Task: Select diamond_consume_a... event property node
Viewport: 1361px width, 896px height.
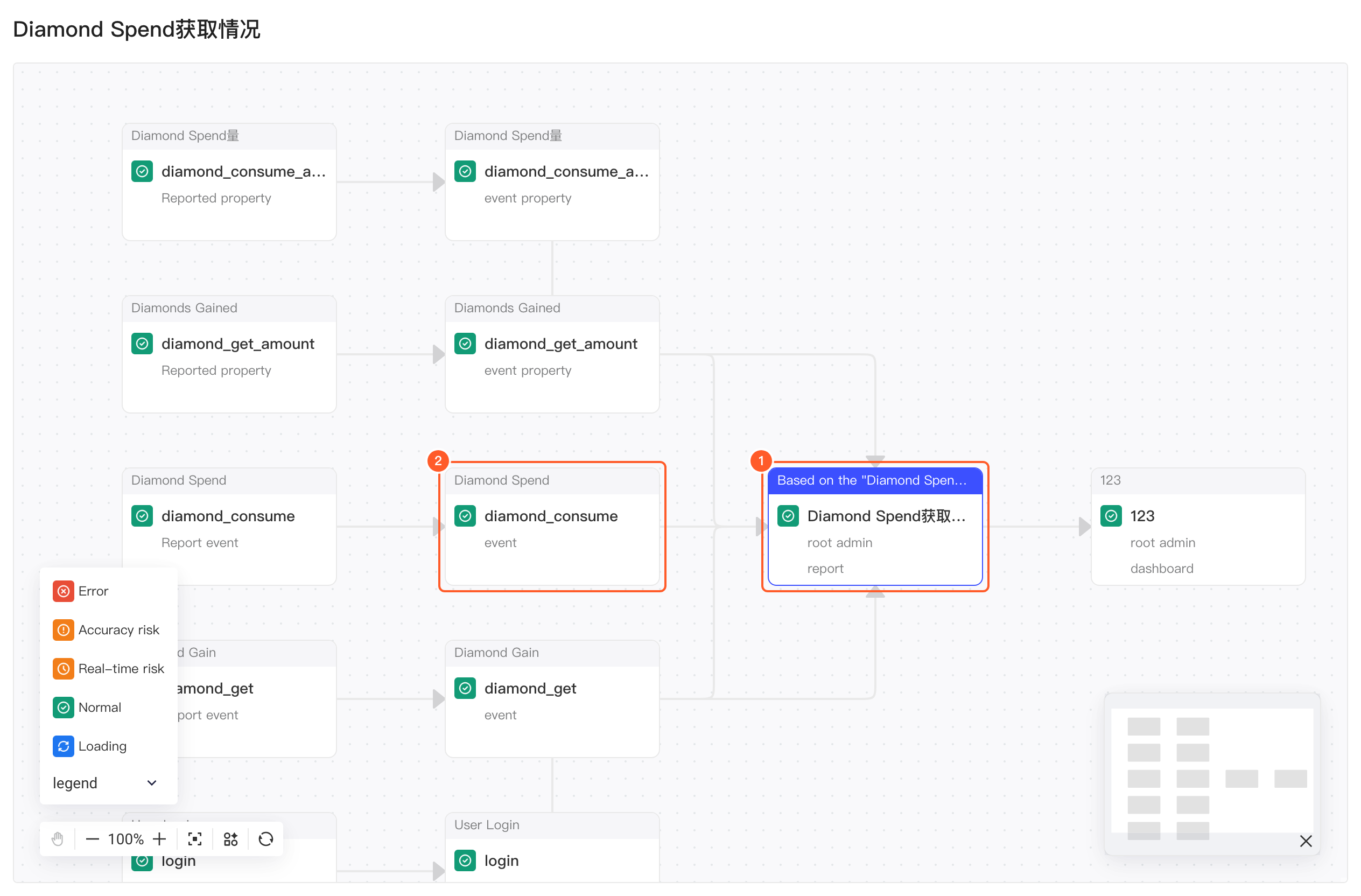Action: 552,182
